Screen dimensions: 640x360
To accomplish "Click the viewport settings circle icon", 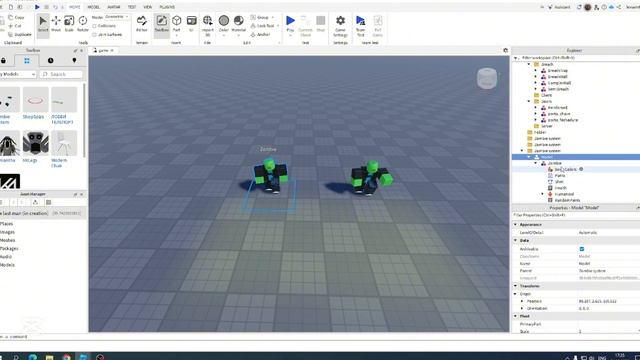I will click(x=505, y=50).
